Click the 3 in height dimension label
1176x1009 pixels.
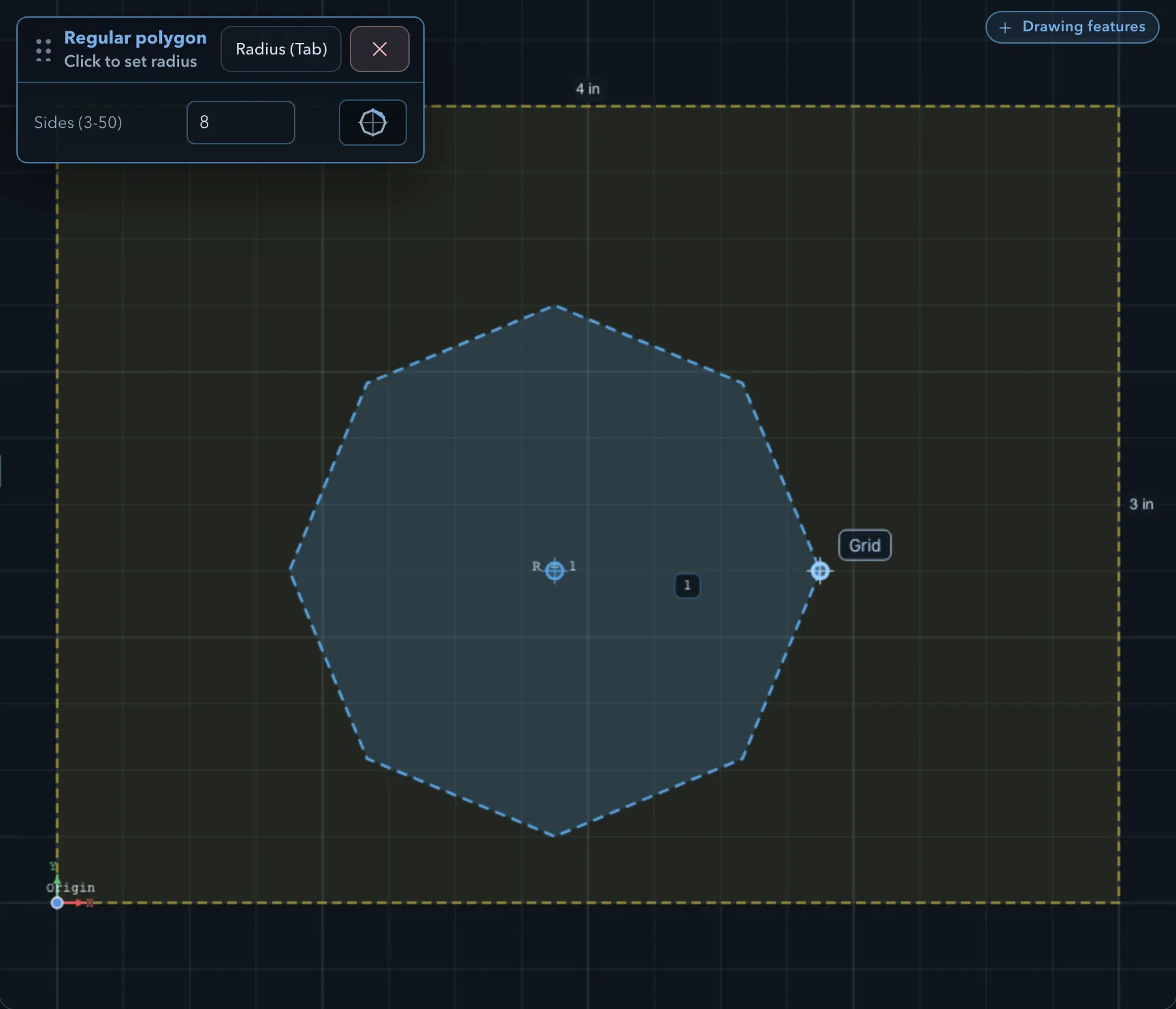pos(1141,505)
